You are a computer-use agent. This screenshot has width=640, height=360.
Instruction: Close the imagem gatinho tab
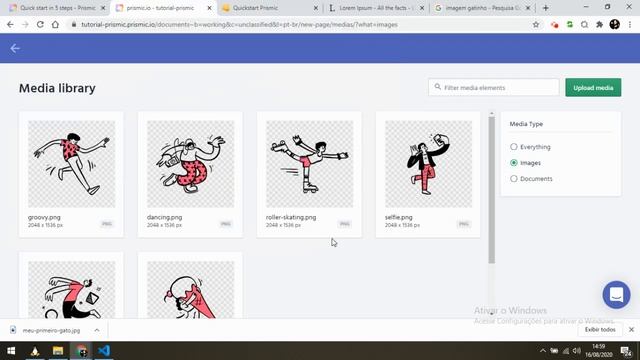click(x=528, y=8)
